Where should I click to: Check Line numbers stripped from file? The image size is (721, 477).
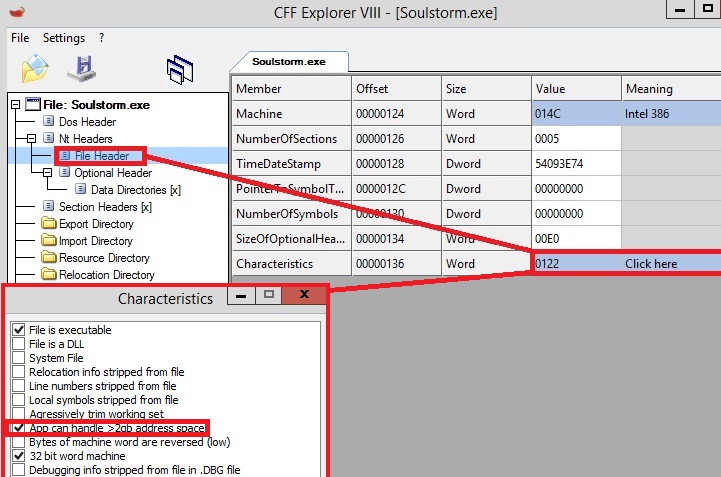click(18, 385)
